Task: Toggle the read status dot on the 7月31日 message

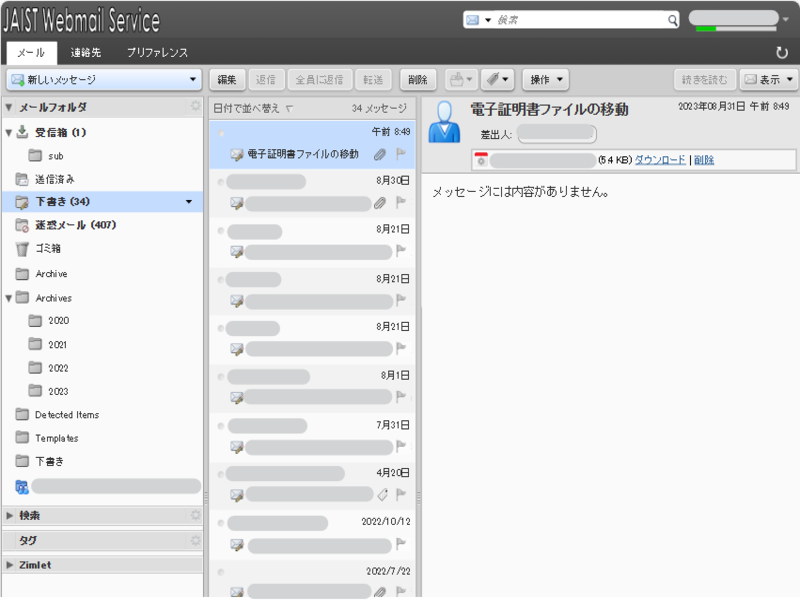Action: pyautogui.click(x=220, y=424)
